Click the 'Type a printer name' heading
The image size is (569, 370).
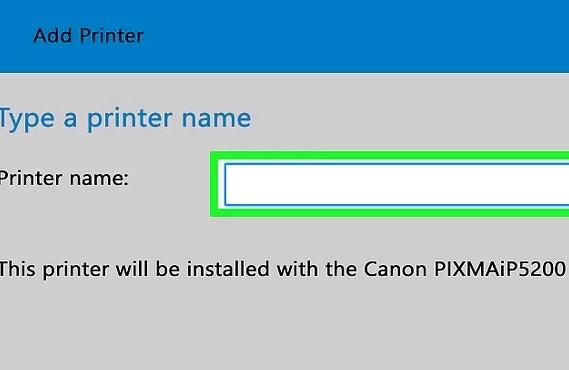[125, 119]
